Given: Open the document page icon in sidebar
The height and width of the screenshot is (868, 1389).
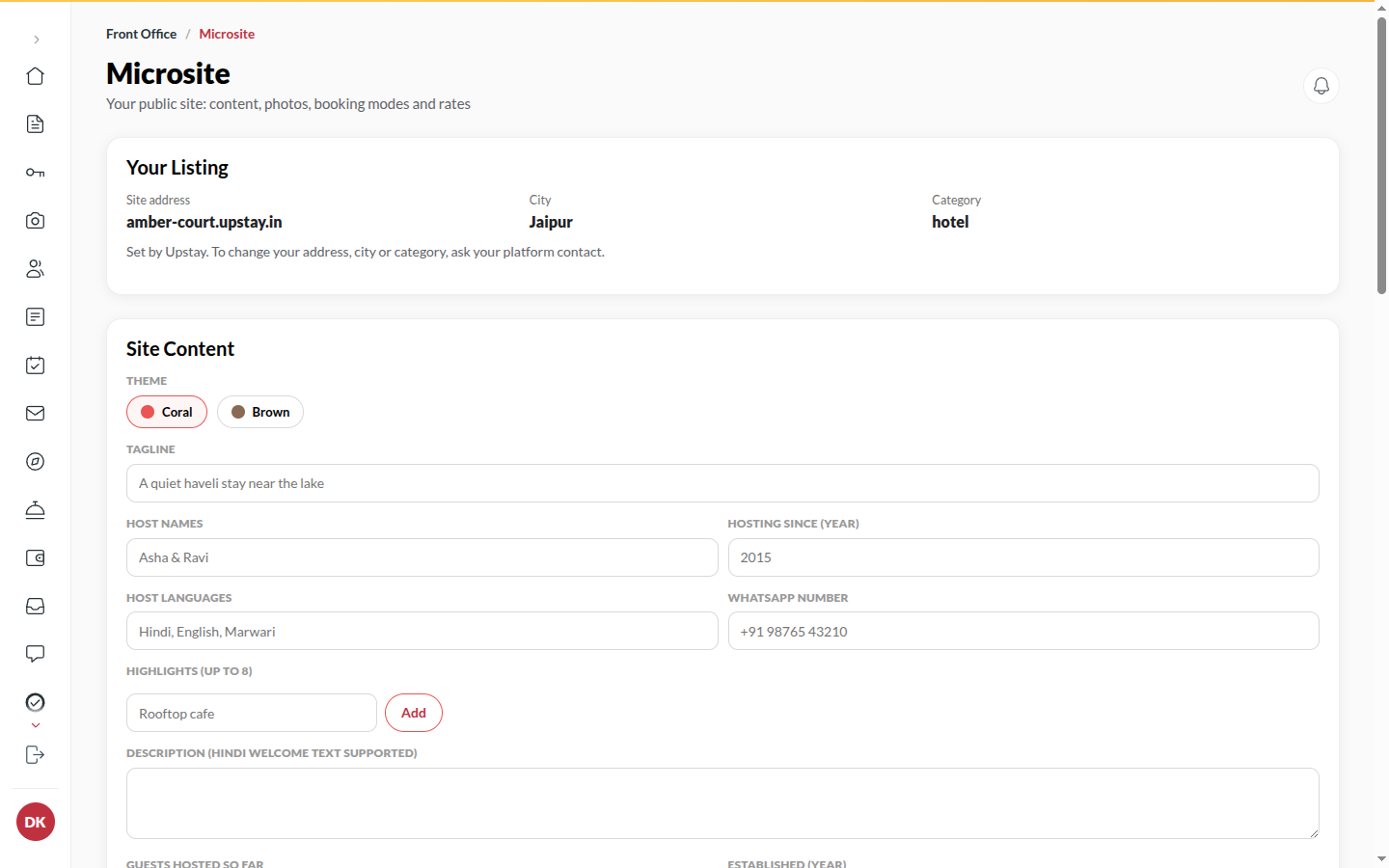Looking at the screenshot, I should point(36,124).
